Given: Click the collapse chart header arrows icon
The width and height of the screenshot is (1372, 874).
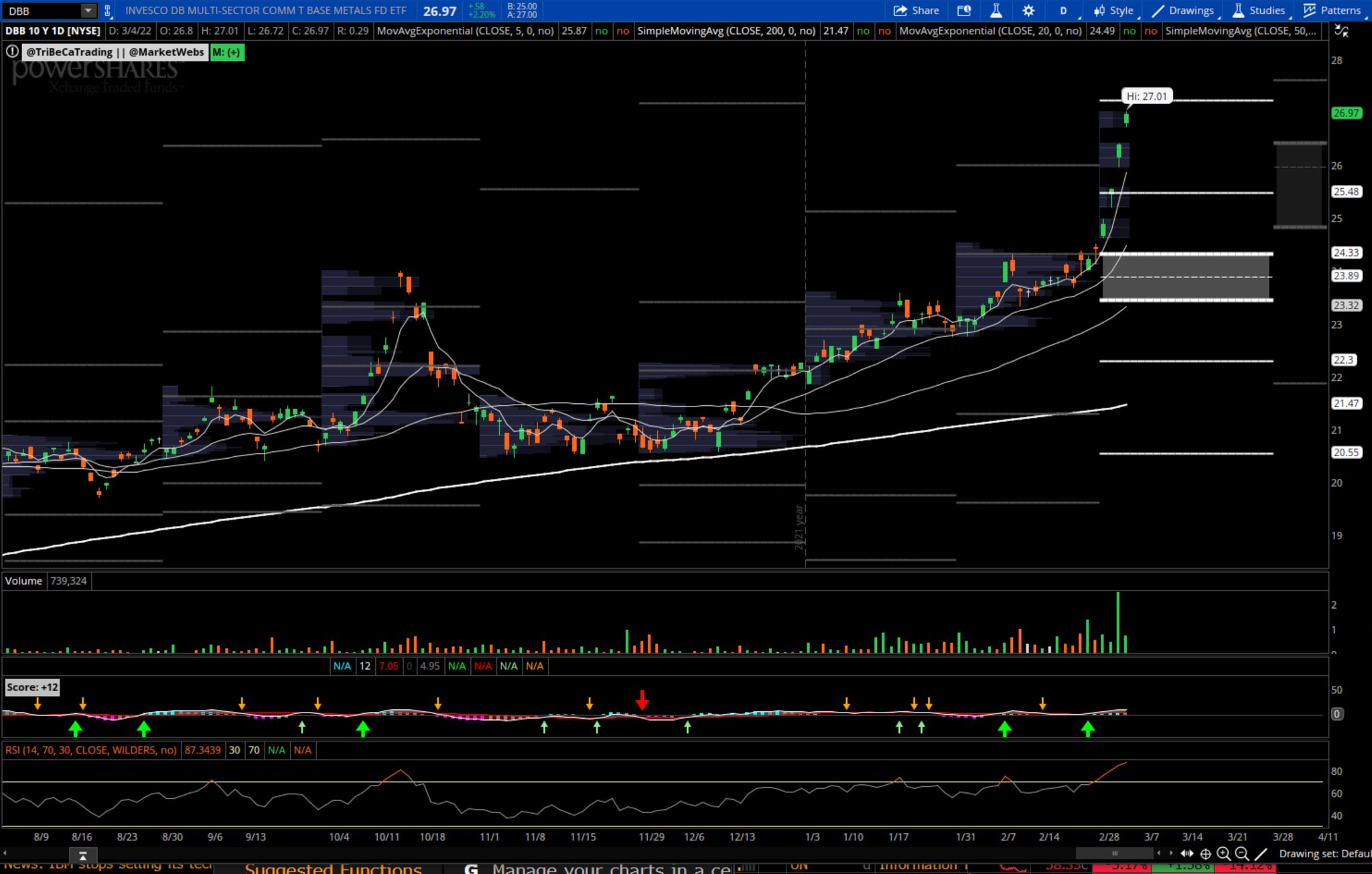Looking at the screenshot, I should tap(1341, 31).
